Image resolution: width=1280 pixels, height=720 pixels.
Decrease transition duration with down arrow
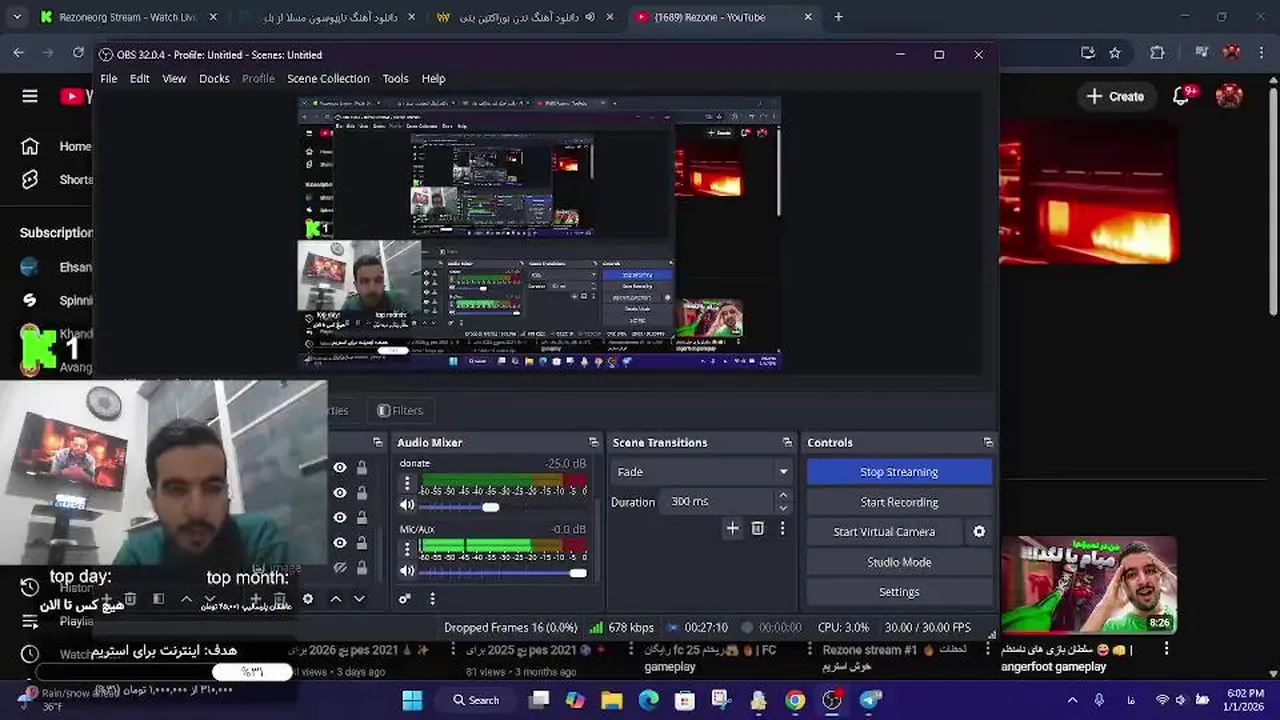[783, 507]
